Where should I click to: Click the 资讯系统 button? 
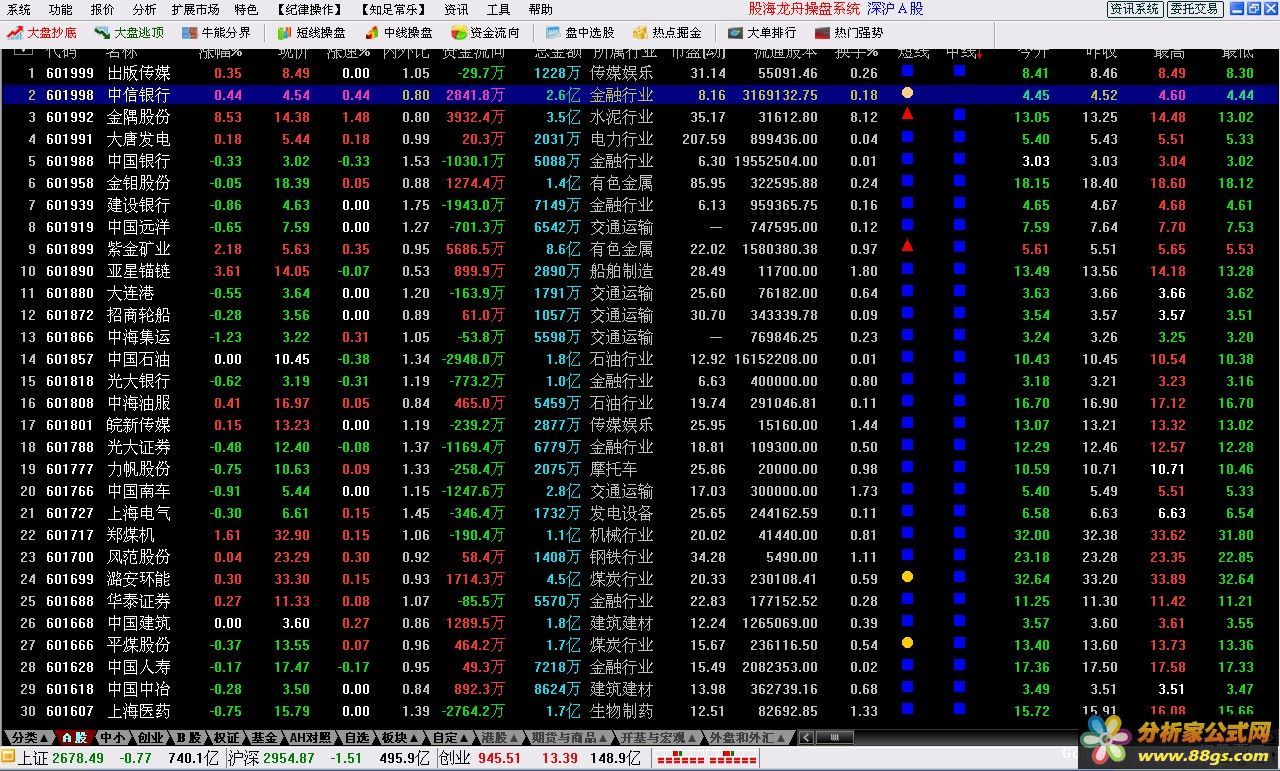1135,9
